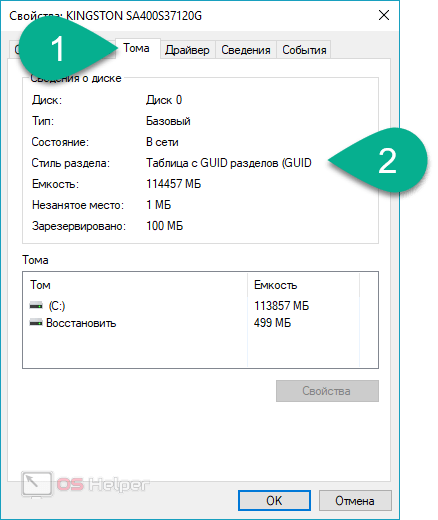
Task: Click the Емкость label in disk info
Action: pyautogui.click(x=55, y=184)
